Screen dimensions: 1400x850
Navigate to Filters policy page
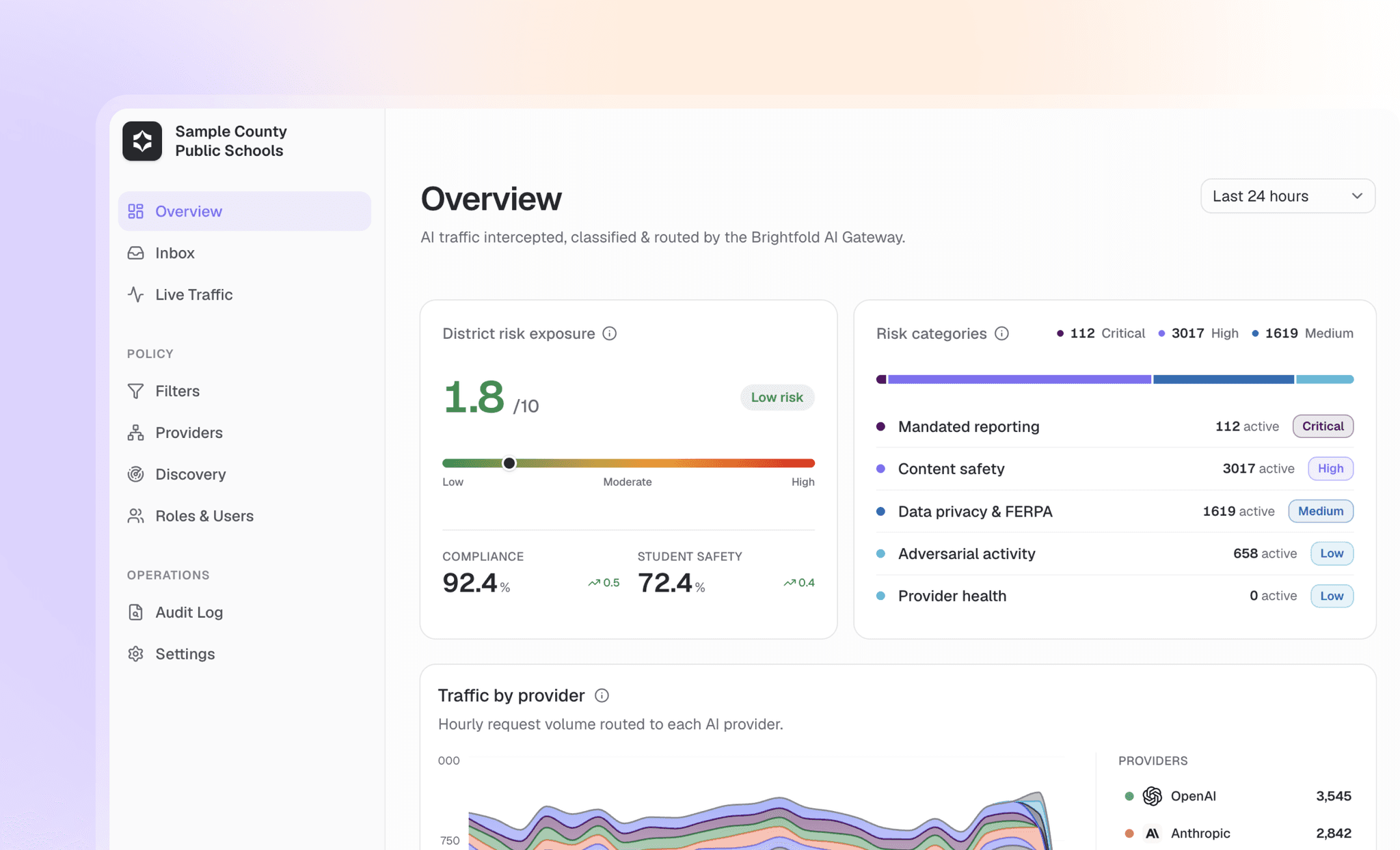click(245, 391)
